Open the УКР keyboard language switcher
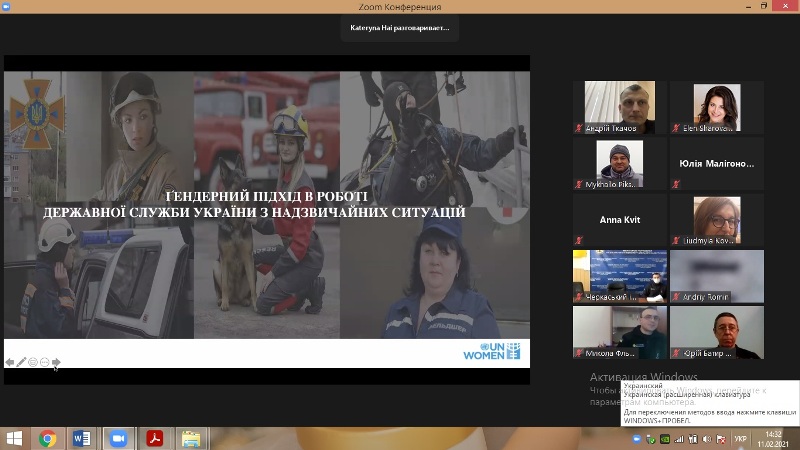The height and width of the screenshot is (450, 800). click(x=740, y=438)
